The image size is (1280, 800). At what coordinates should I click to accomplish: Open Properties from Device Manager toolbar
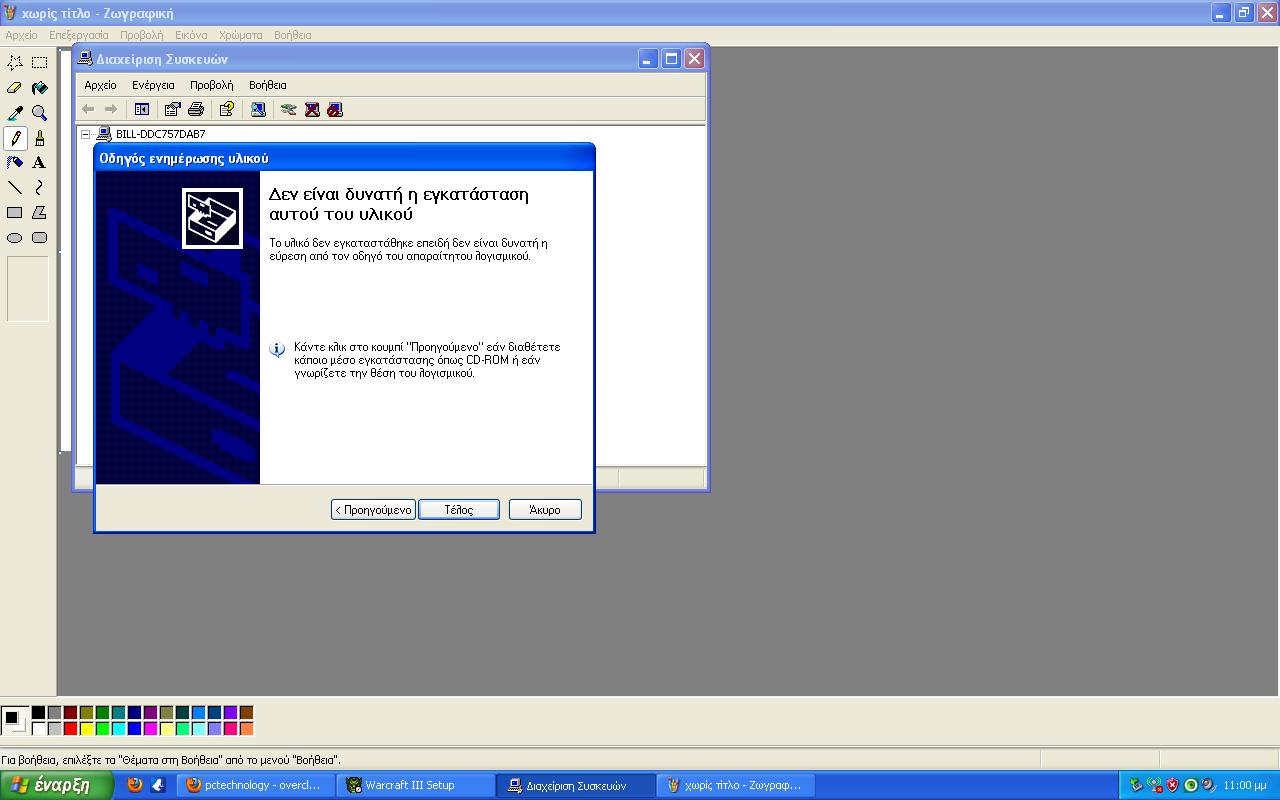[172, 109]
